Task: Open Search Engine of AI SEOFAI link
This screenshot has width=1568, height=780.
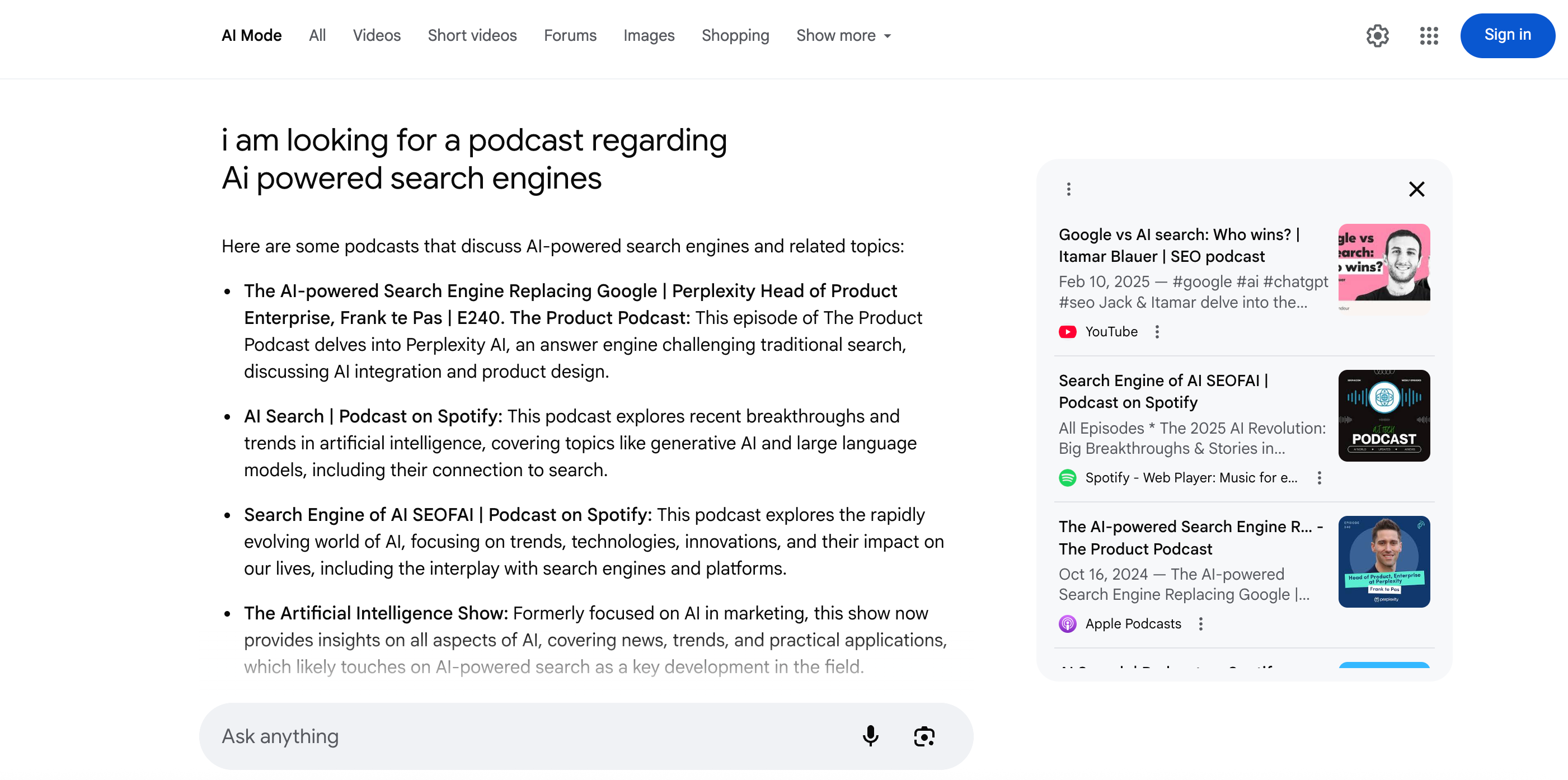Action: click(x=1163, y=391)
